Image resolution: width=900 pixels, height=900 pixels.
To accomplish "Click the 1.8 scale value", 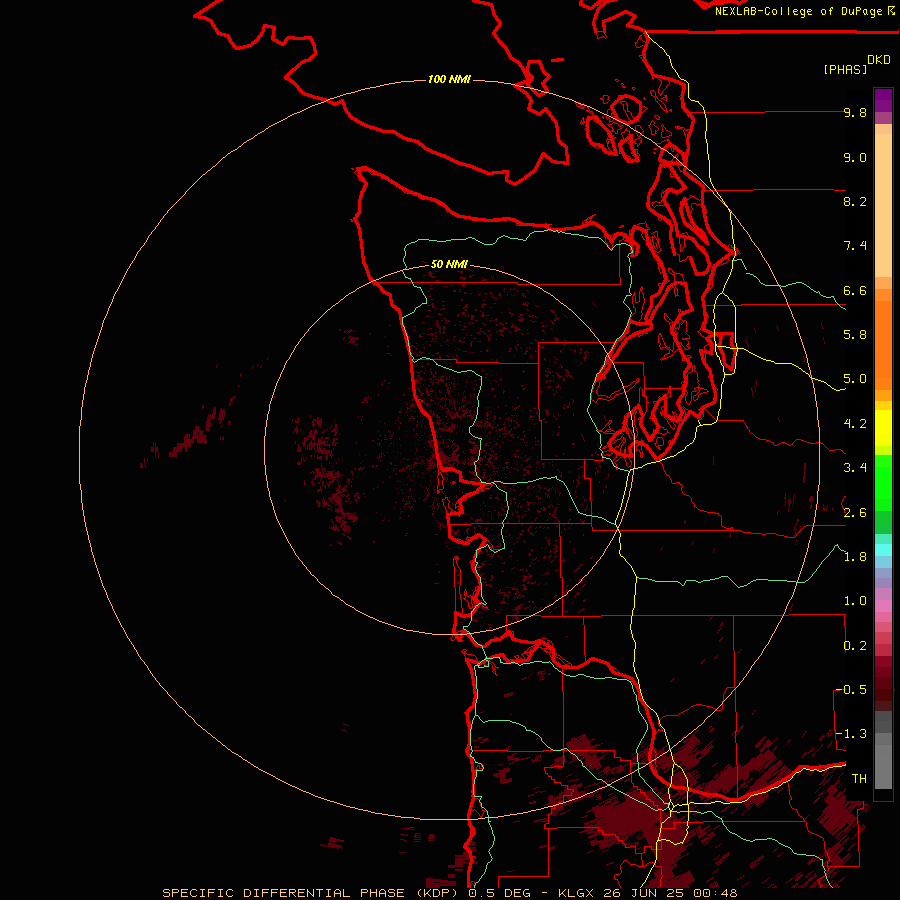I will [x=855, y=557].
